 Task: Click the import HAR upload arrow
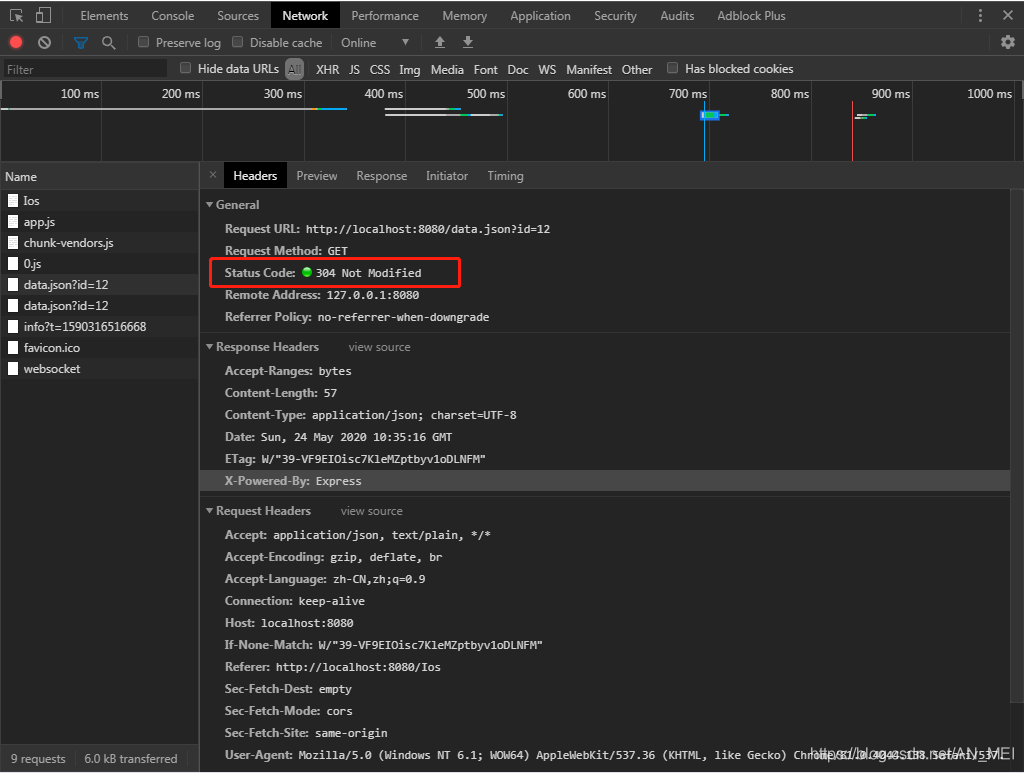point(440,42)
